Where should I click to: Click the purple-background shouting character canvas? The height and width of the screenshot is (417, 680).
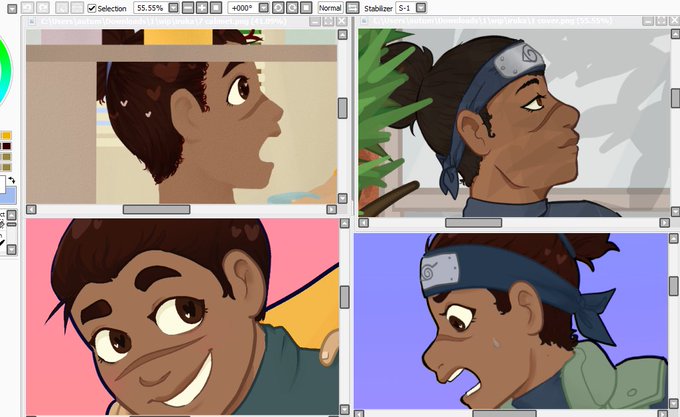(511, 321)
